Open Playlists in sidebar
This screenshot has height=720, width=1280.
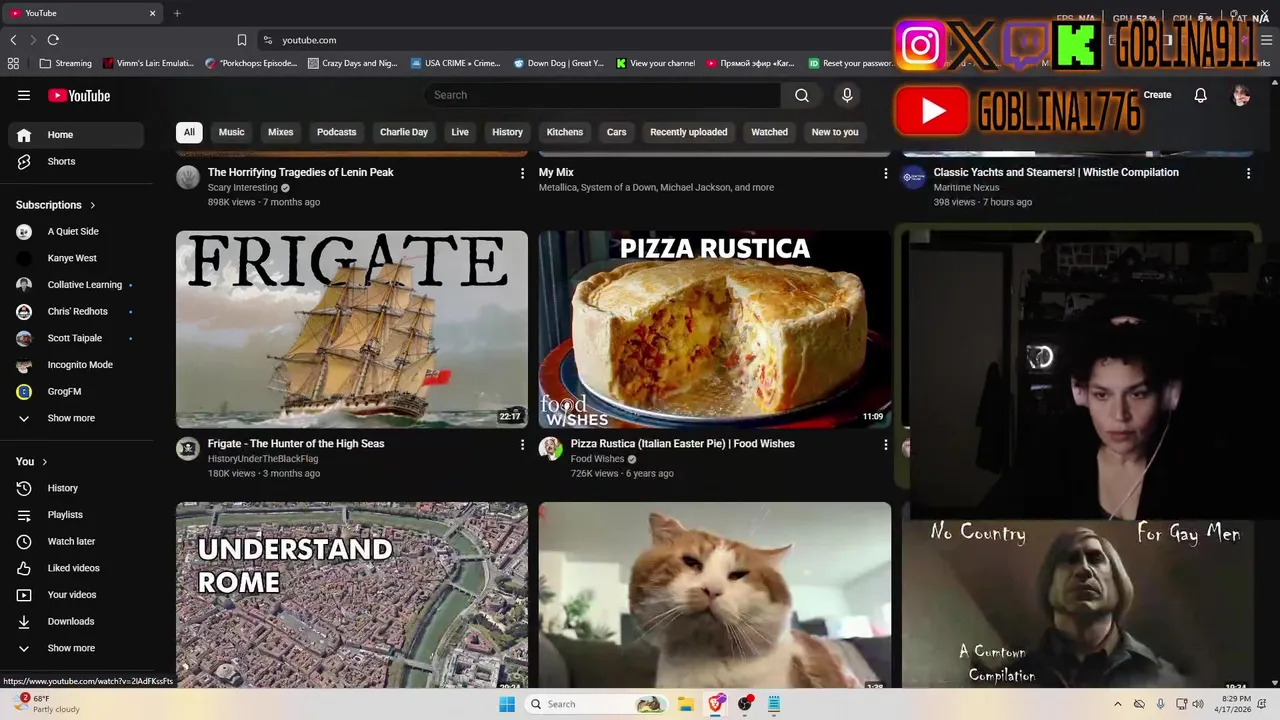[x=76, y=515]
